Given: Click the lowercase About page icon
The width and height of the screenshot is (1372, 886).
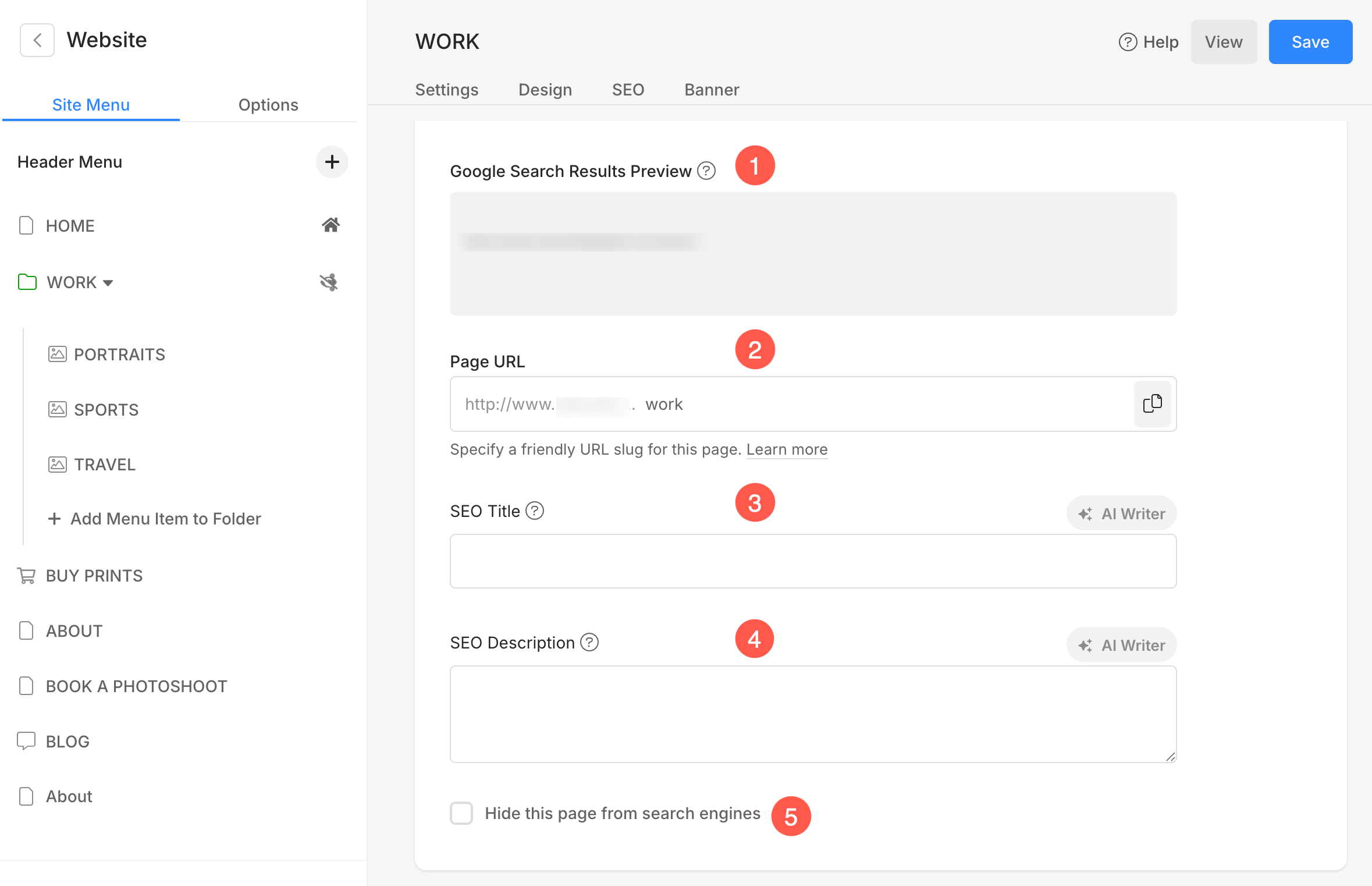Looking at the screenshot, I should coord(26,796).
